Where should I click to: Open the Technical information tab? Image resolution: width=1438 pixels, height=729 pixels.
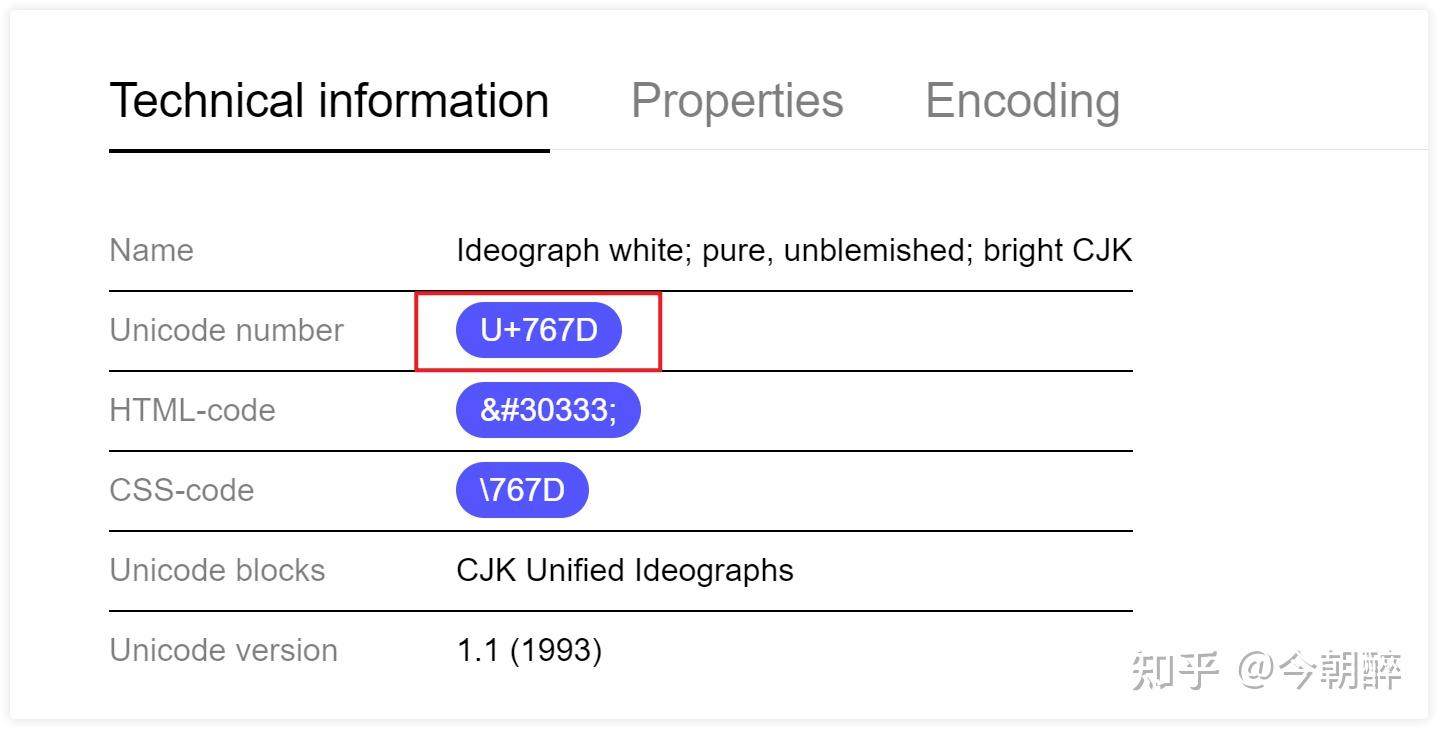coord(329,101)
